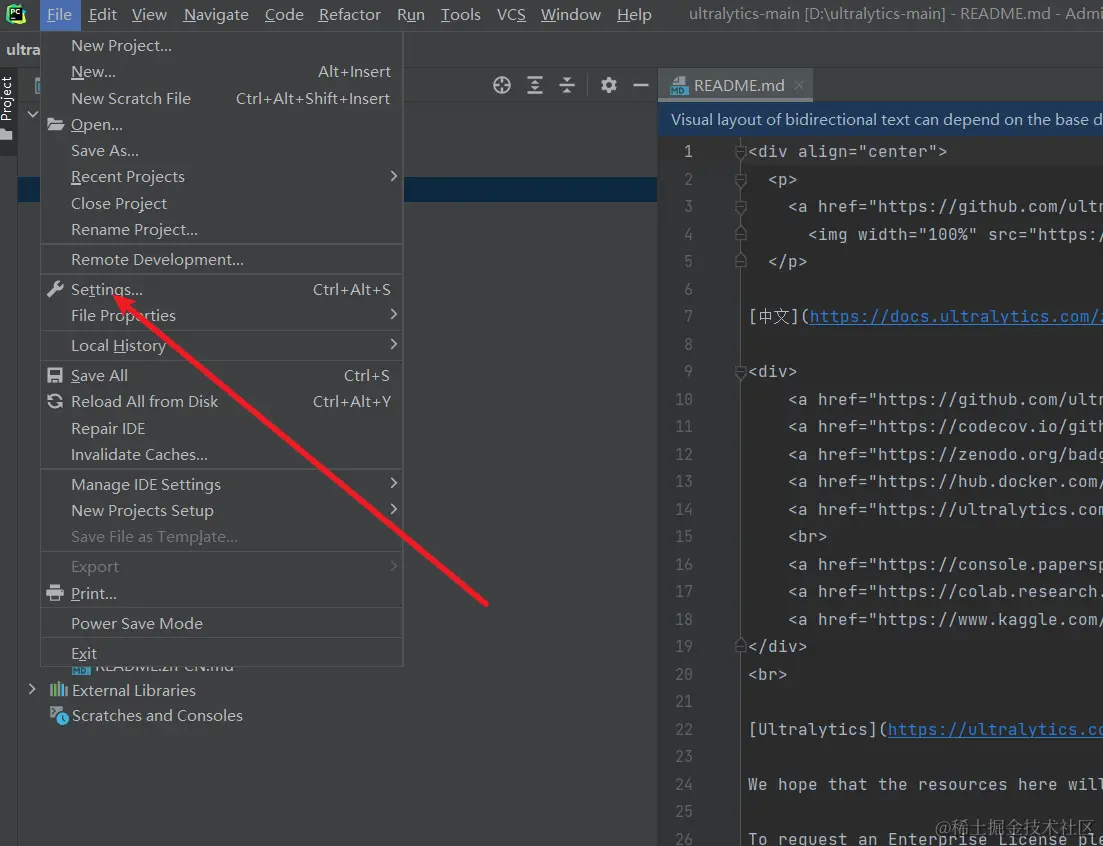Image resolution: width=1103 pixels, height=846 pixels.
Task: Choose Reload All from Disk
Action: 222,402
